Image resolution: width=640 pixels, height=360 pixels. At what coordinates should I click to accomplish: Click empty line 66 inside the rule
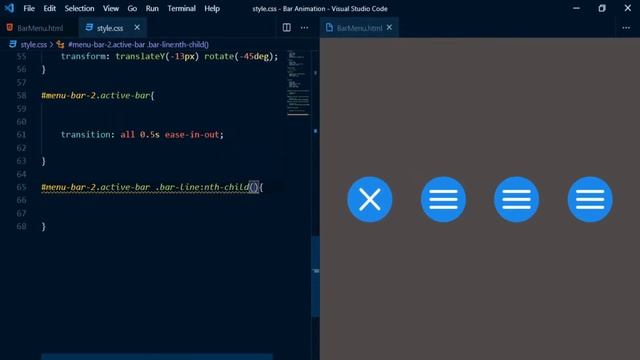pos(163,200)
